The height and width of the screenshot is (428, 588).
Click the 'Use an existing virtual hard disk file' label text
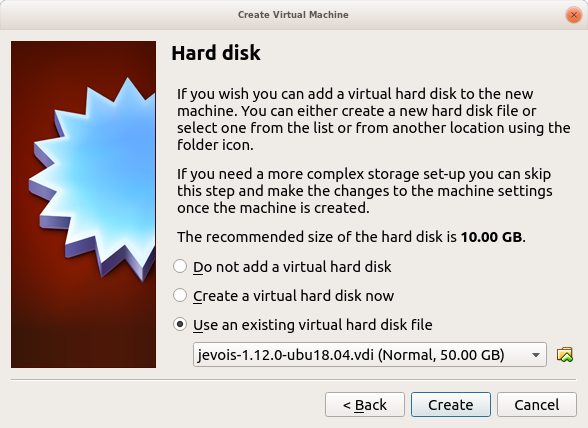point(313,324)
